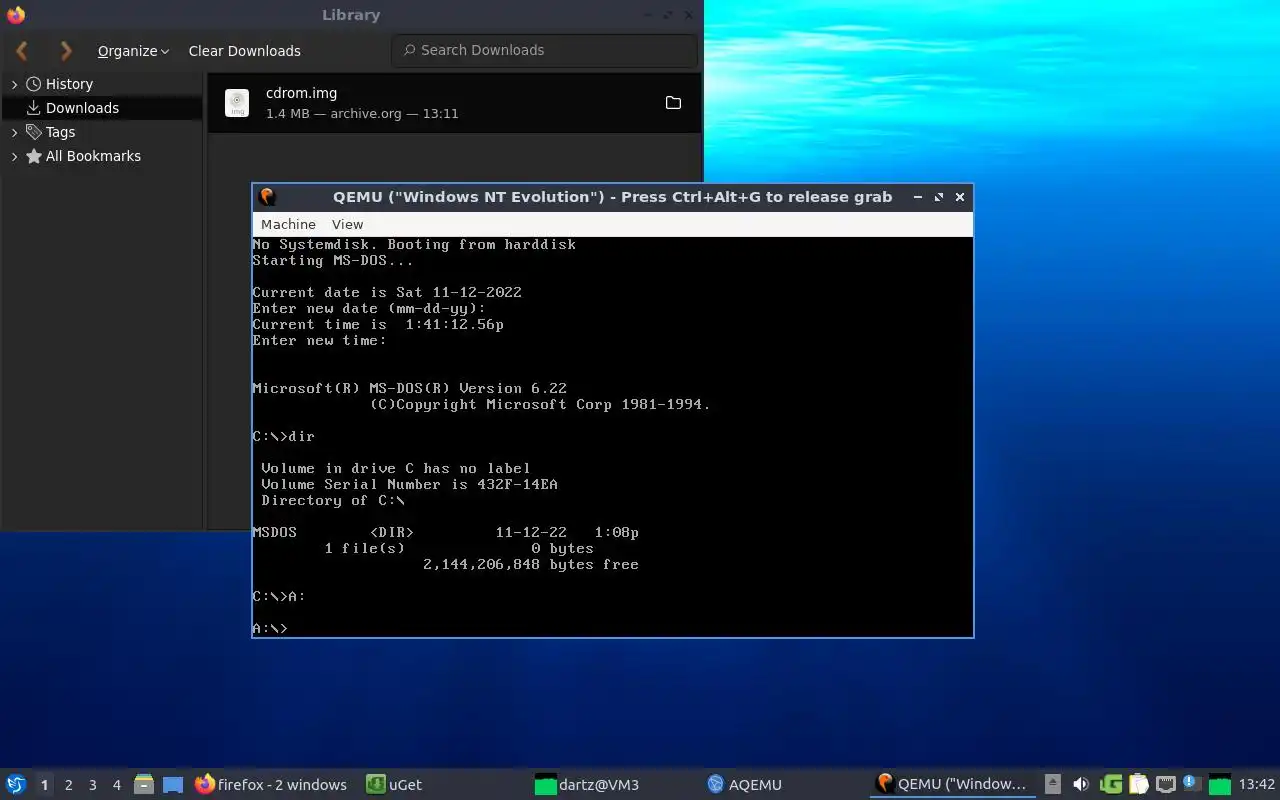Viewport: 1280px width, 800px height.
Task: Expand the Tags tree node
Action: pyautogui.click(x=14, y=132)
